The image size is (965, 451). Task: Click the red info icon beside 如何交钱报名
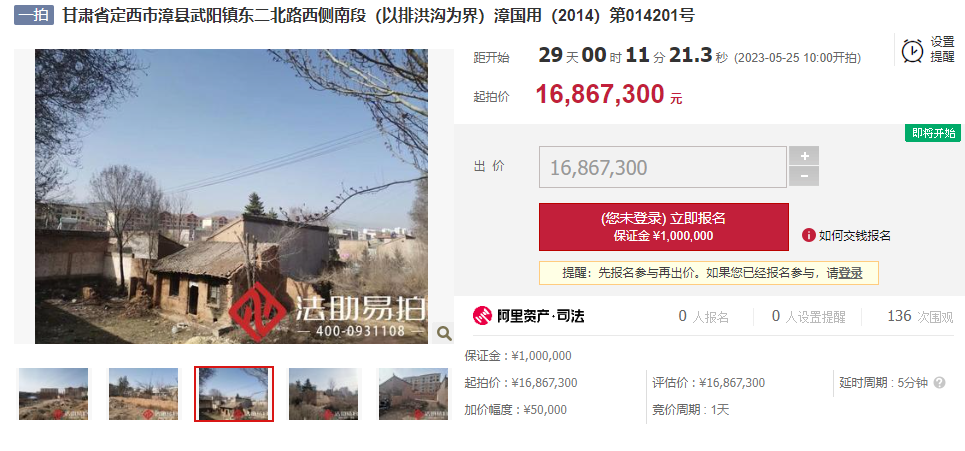tap(809, 235)
